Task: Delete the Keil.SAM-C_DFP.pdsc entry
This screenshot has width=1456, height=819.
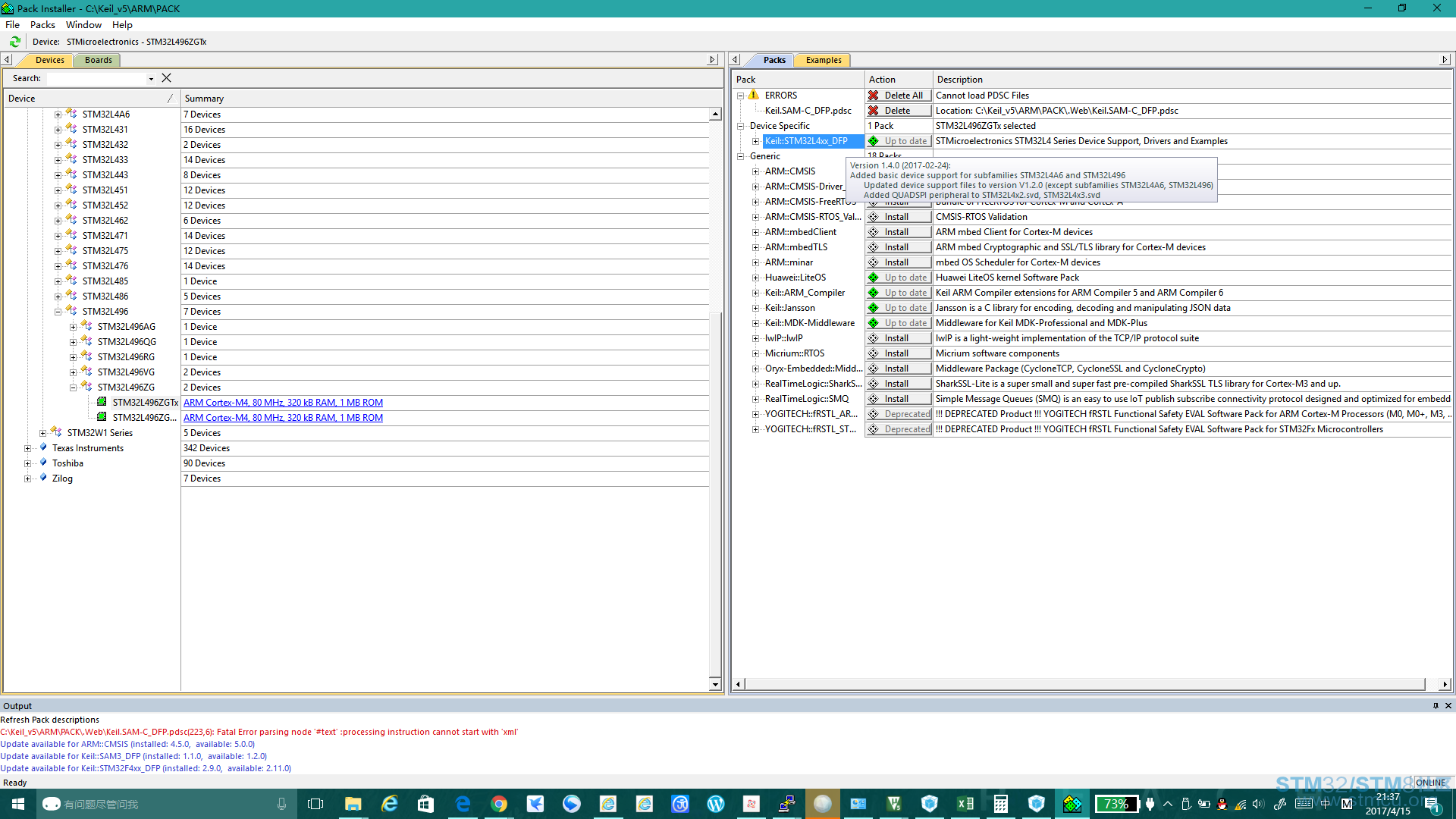Action: tap(899, 111)
